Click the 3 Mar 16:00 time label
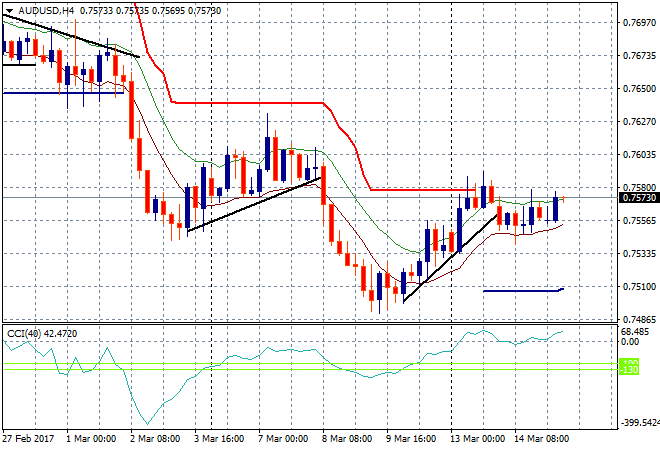The image size is (660, 450). tap(219, 439)
